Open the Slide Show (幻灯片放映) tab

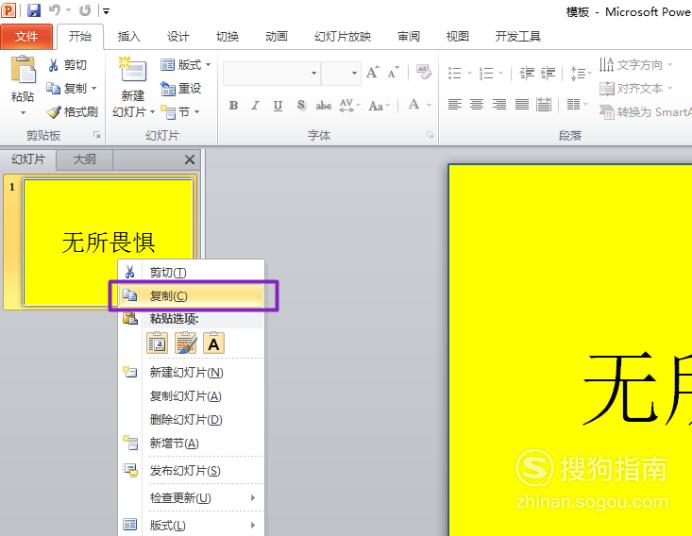pos(342,37)
